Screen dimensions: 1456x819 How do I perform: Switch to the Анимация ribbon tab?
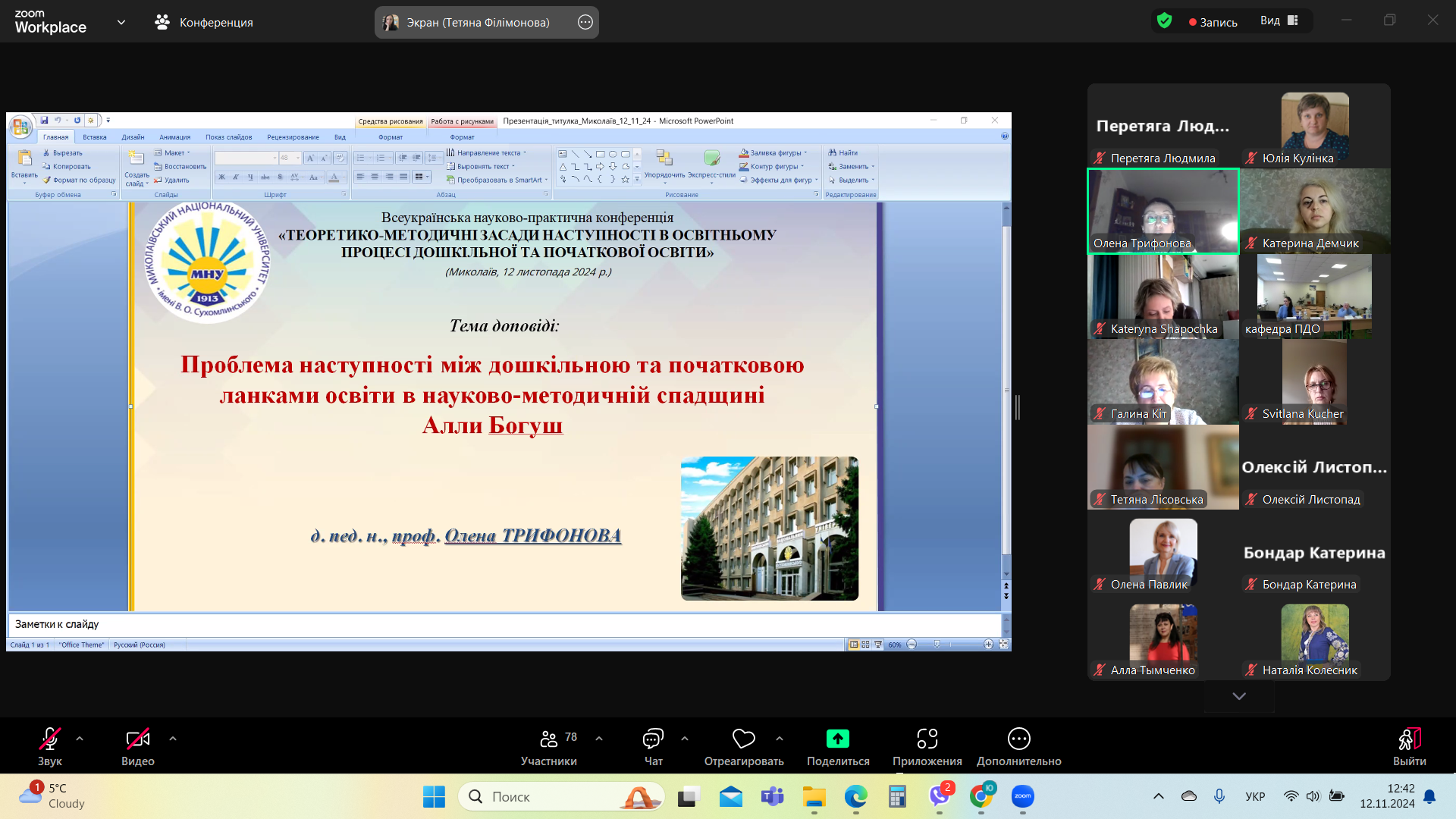point(174,137)
